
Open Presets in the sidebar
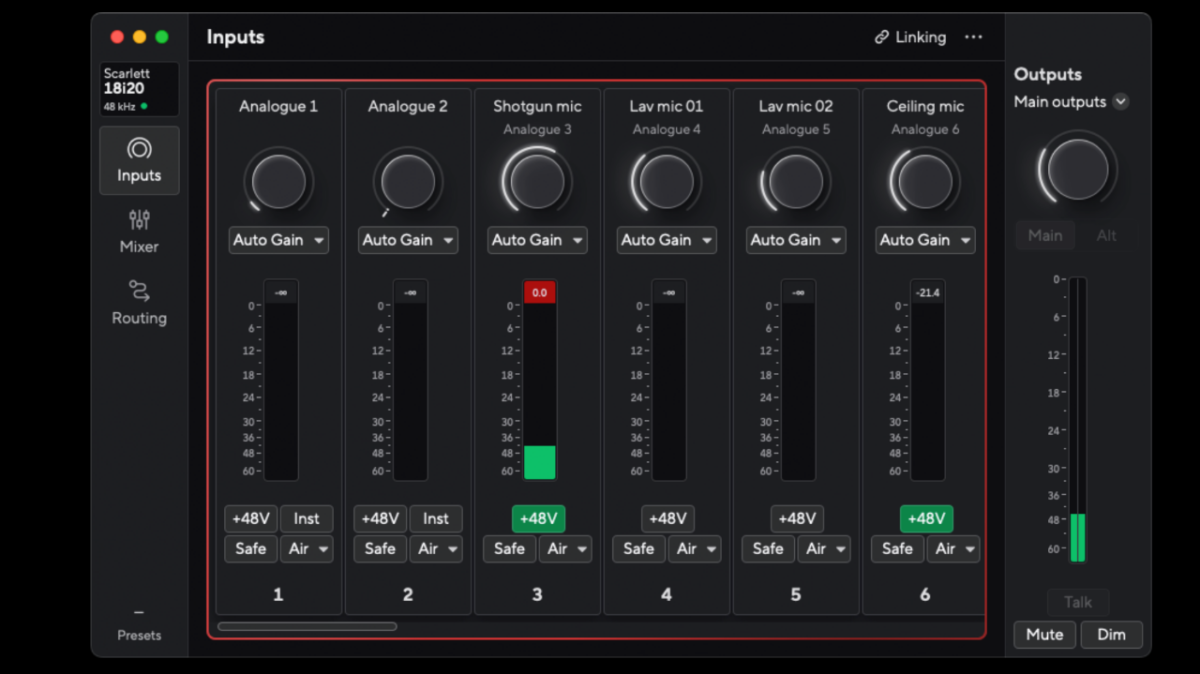pyautogui.click(x=139, y=625)
